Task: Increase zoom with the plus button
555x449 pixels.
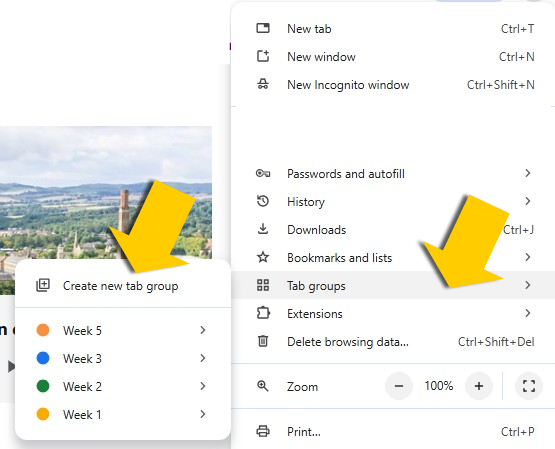Action: point(479,386)
